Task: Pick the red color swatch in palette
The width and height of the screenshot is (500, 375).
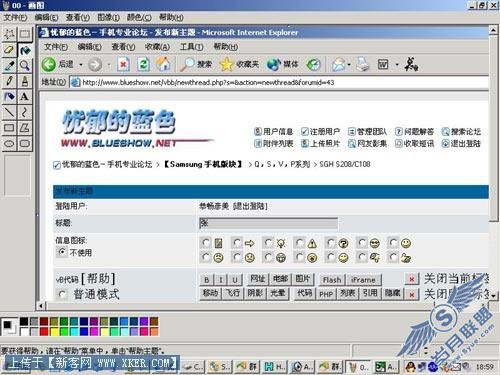Action: (x=44, y=331)
